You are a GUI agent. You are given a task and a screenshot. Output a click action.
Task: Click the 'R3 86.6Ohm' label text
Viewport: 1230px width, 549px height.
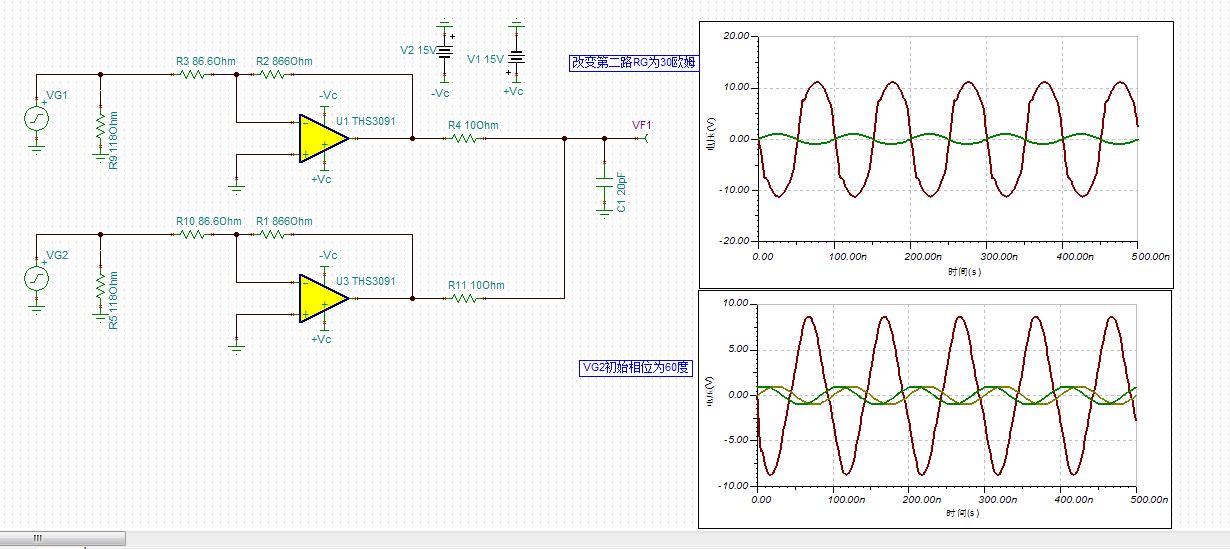click(x=204, y=62)
